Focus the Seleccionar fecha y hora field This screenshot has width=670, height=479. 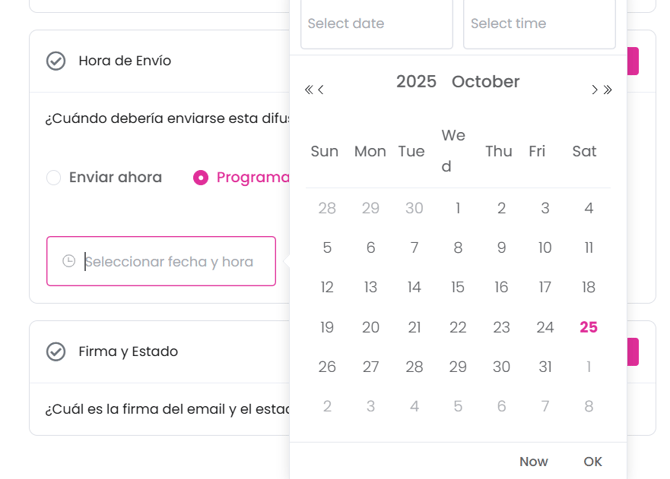168,262
